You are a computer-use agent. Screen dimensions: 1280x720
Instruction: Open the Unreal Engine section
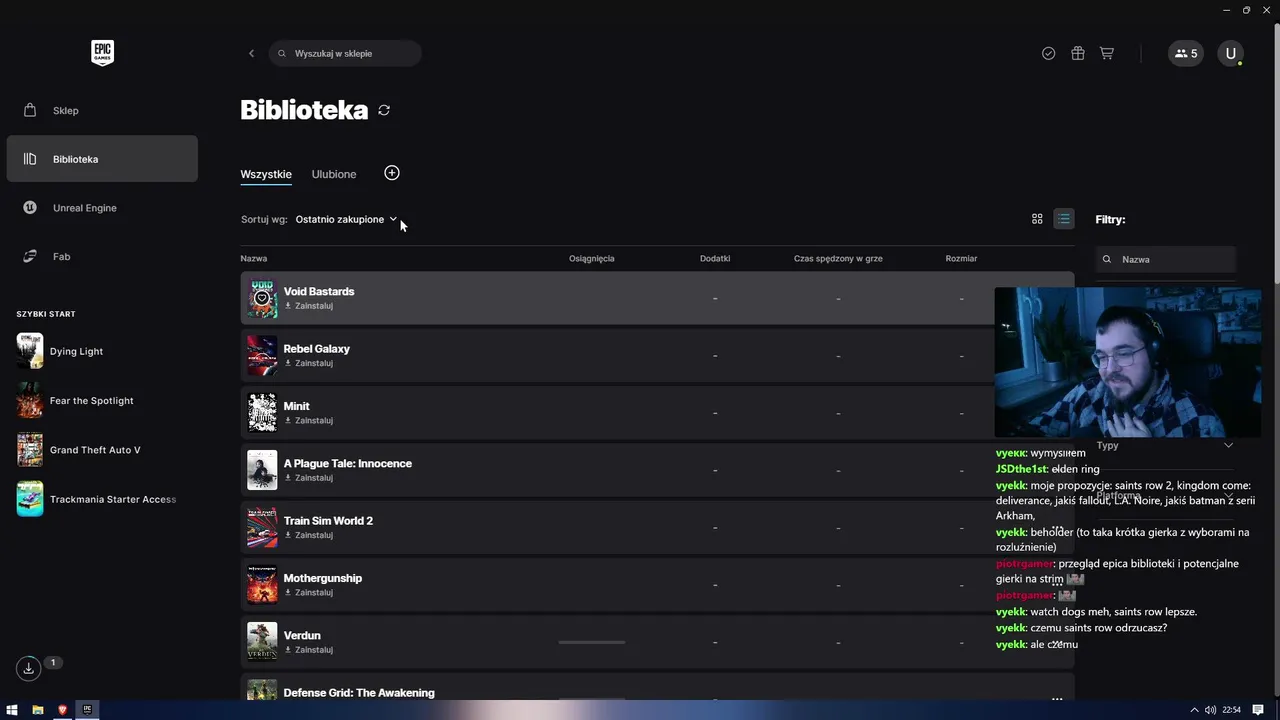click(102, 208)
